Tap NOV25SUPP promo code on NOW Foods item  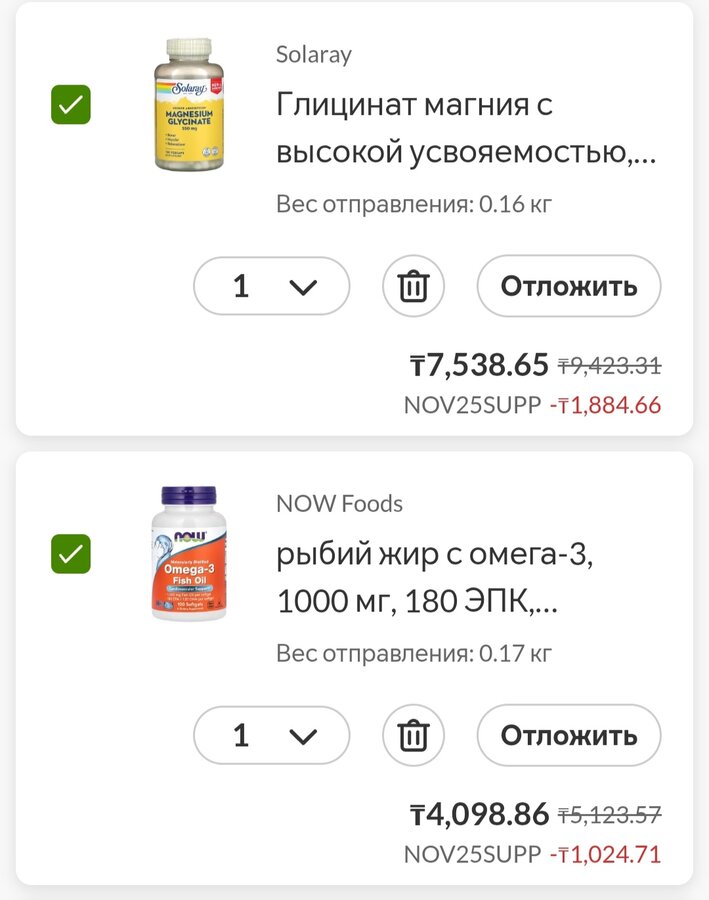pyautogui.click(x=471, y=855)
